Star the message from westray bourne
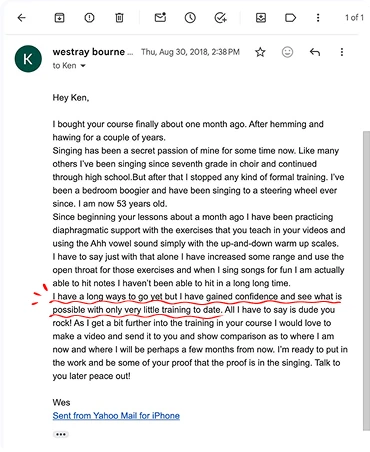This screenshot has width=370, height=452. (x=260, y=52)
